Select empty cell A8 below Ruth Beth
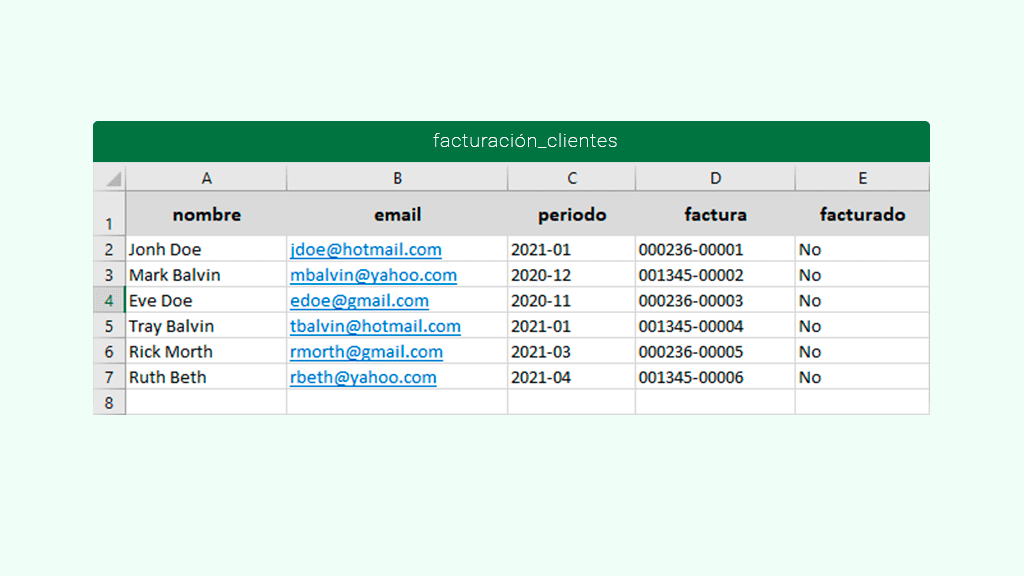 (x=206, y=402)
